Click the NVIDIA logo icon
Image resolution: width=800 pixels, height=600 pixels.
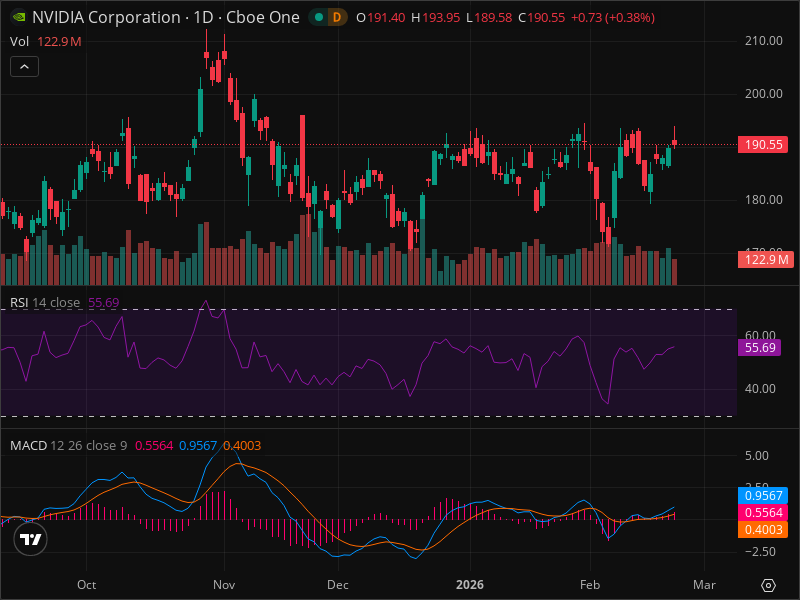pyautogui.click(x=19, y=17)
